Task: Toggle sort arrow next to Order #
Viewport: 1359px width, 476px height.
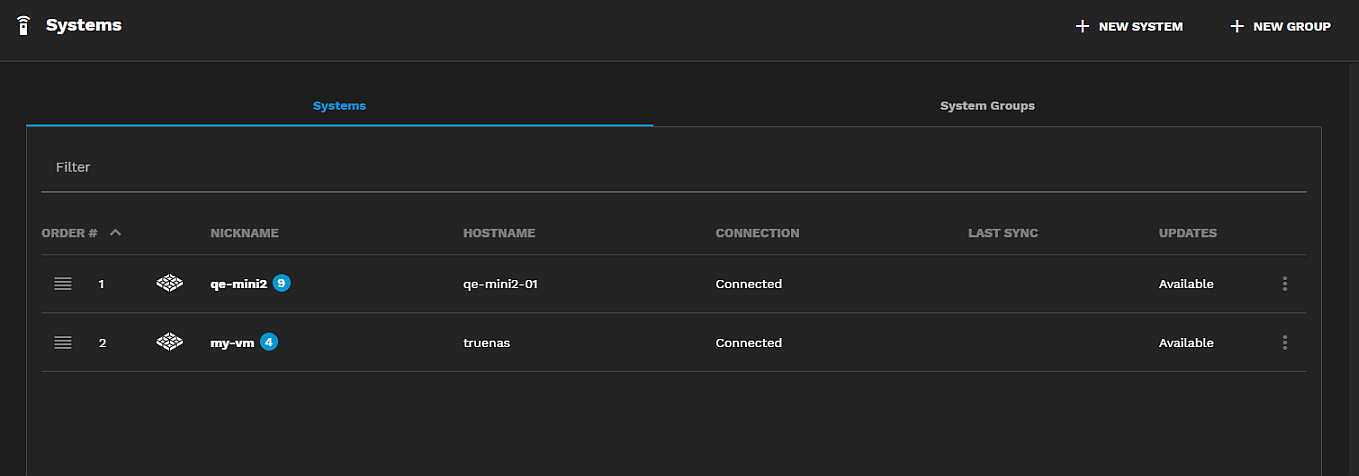Action: point(115,233)
